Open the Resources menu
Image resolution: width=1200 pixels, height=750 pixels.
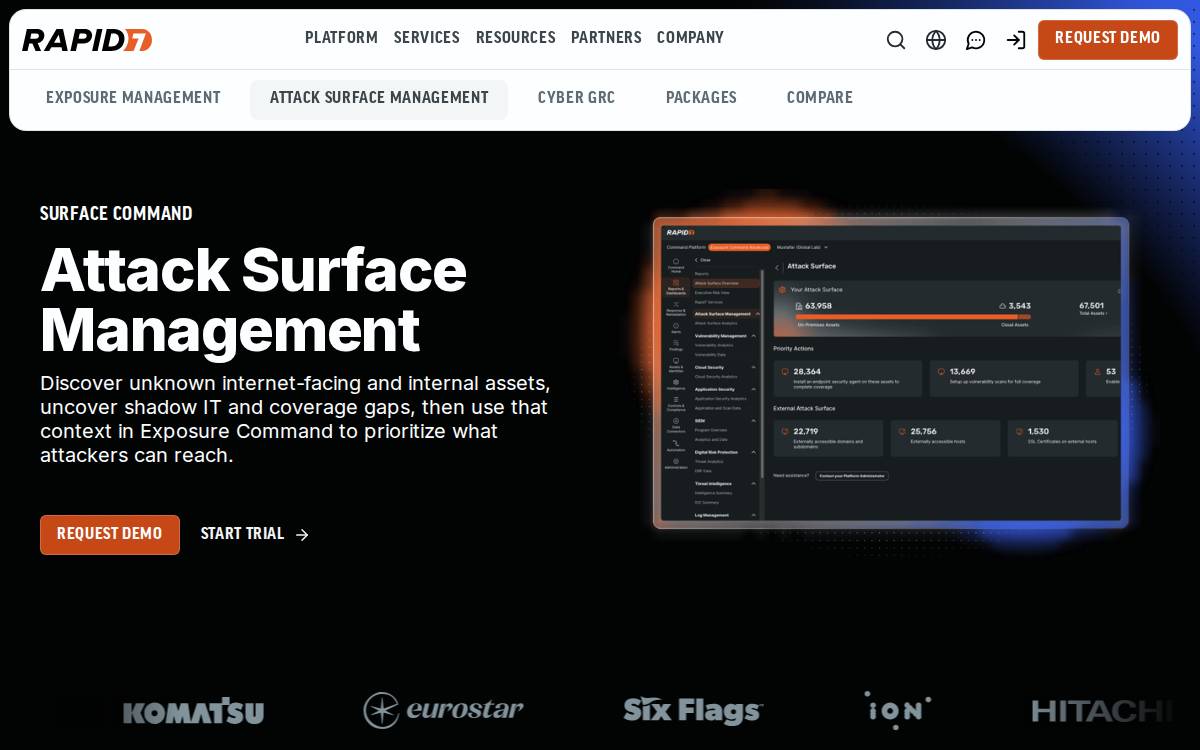coord(516,38)
